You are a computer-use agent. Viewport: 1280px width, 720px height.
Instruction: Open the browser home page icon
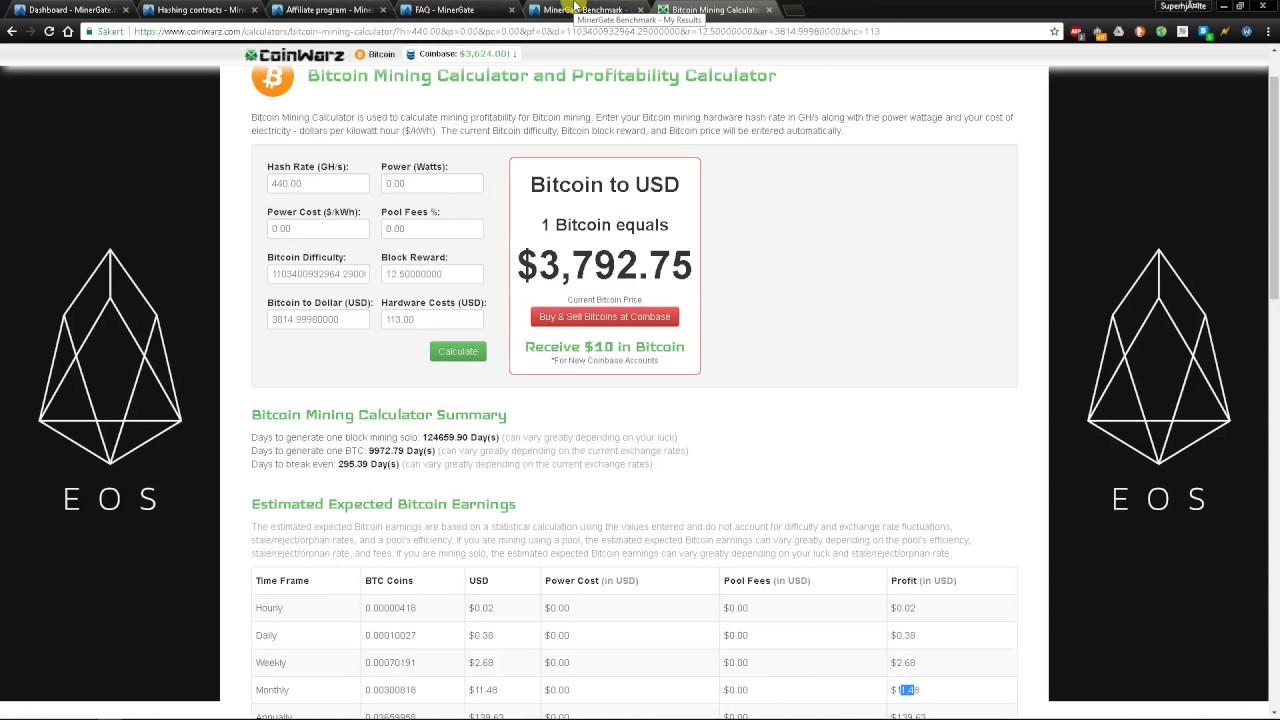68,31
